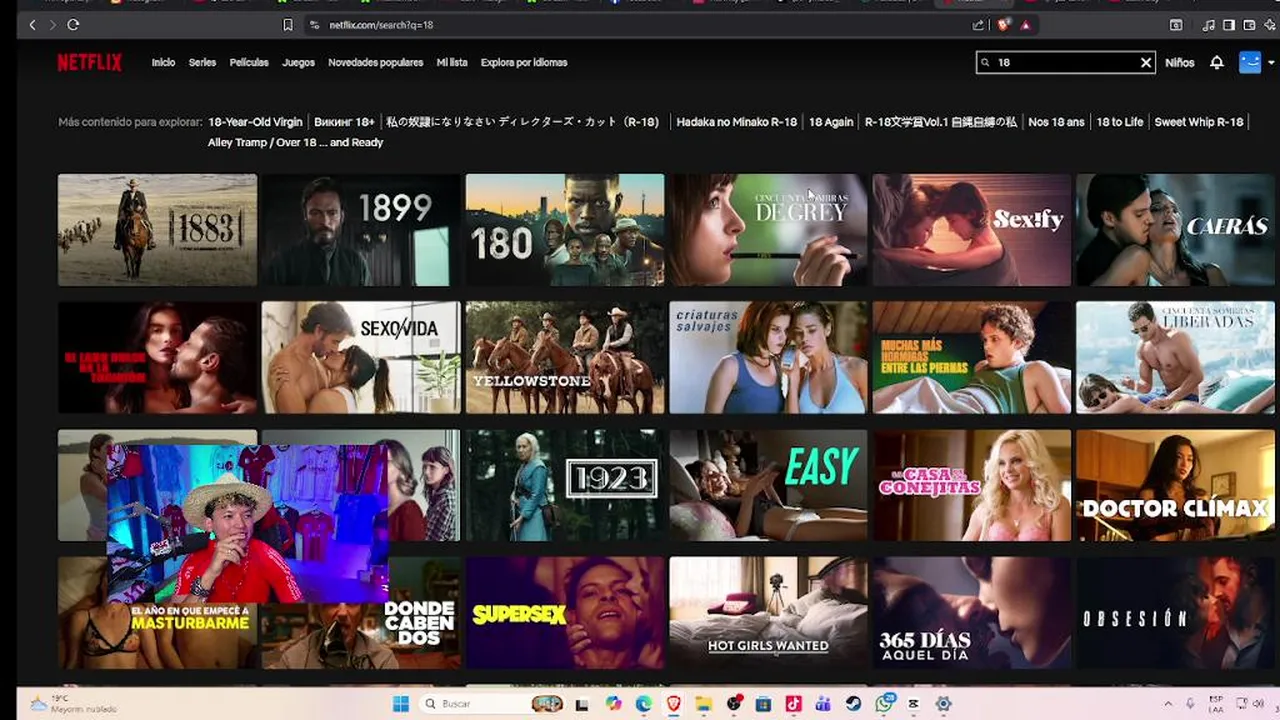This screenshot has height=720, width=1280.
Task: Open the Inicio menu item
Action: (163, 62)
